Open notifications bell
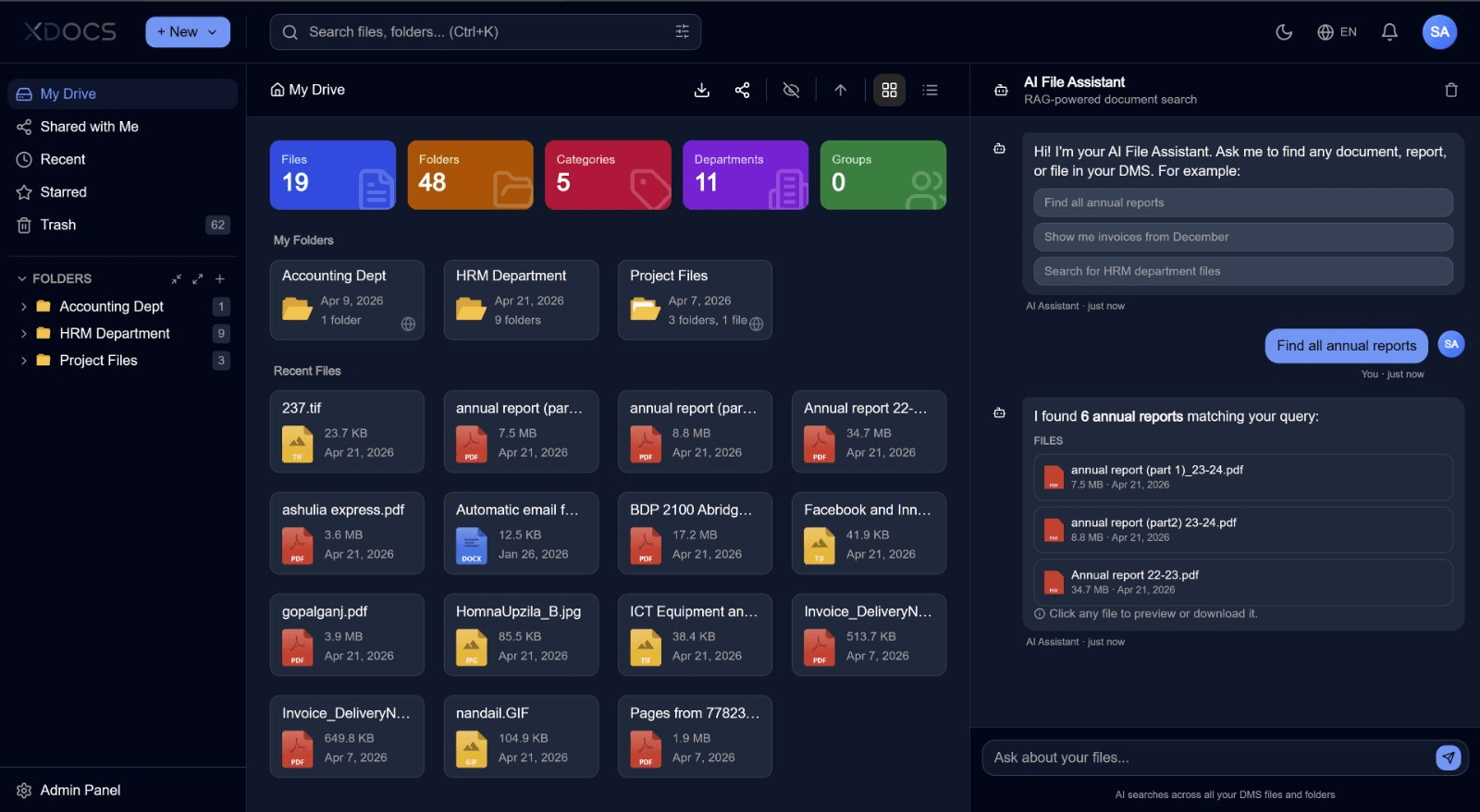 coord(1389,32)
